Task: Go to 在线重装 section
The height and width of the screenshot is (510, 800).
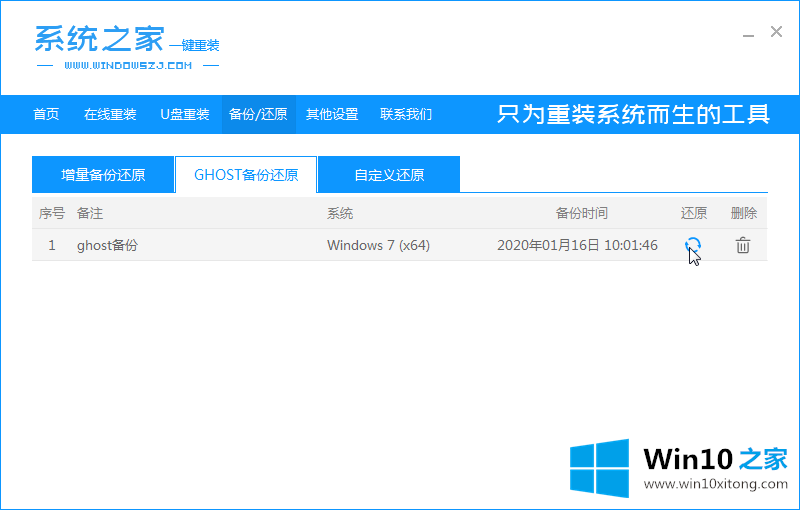Action: point(110,114)
